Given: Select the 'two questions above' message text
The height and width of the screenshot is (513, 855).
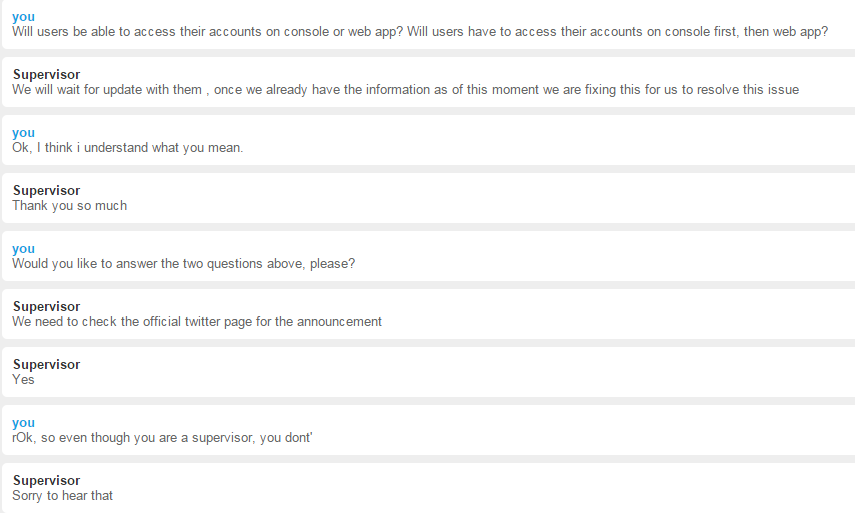Looking at the screenshot, I should (x=184, y=264).
